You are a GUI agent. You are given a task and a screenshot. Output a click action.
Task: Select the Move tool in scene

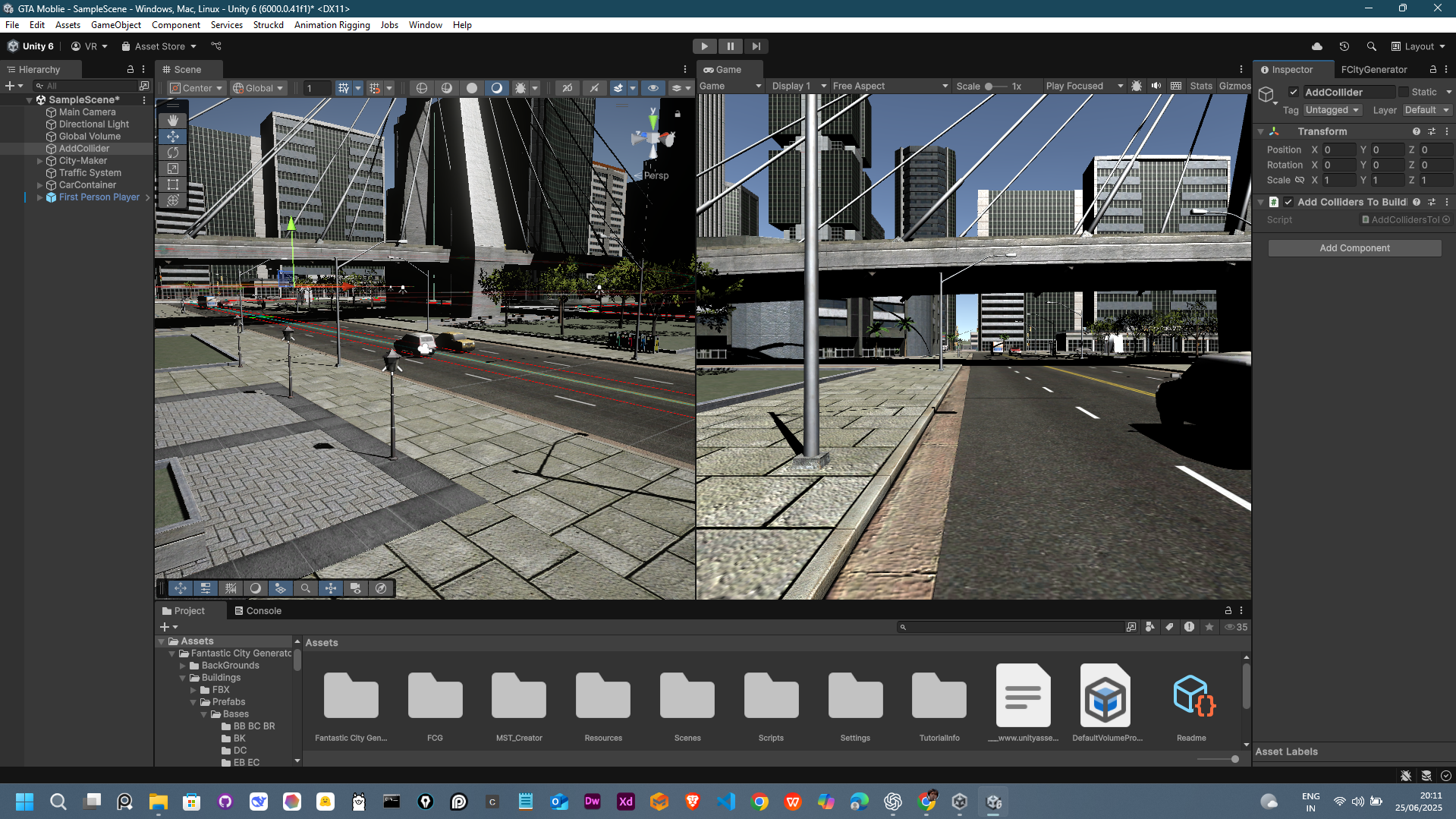click(x=173, y=137)
